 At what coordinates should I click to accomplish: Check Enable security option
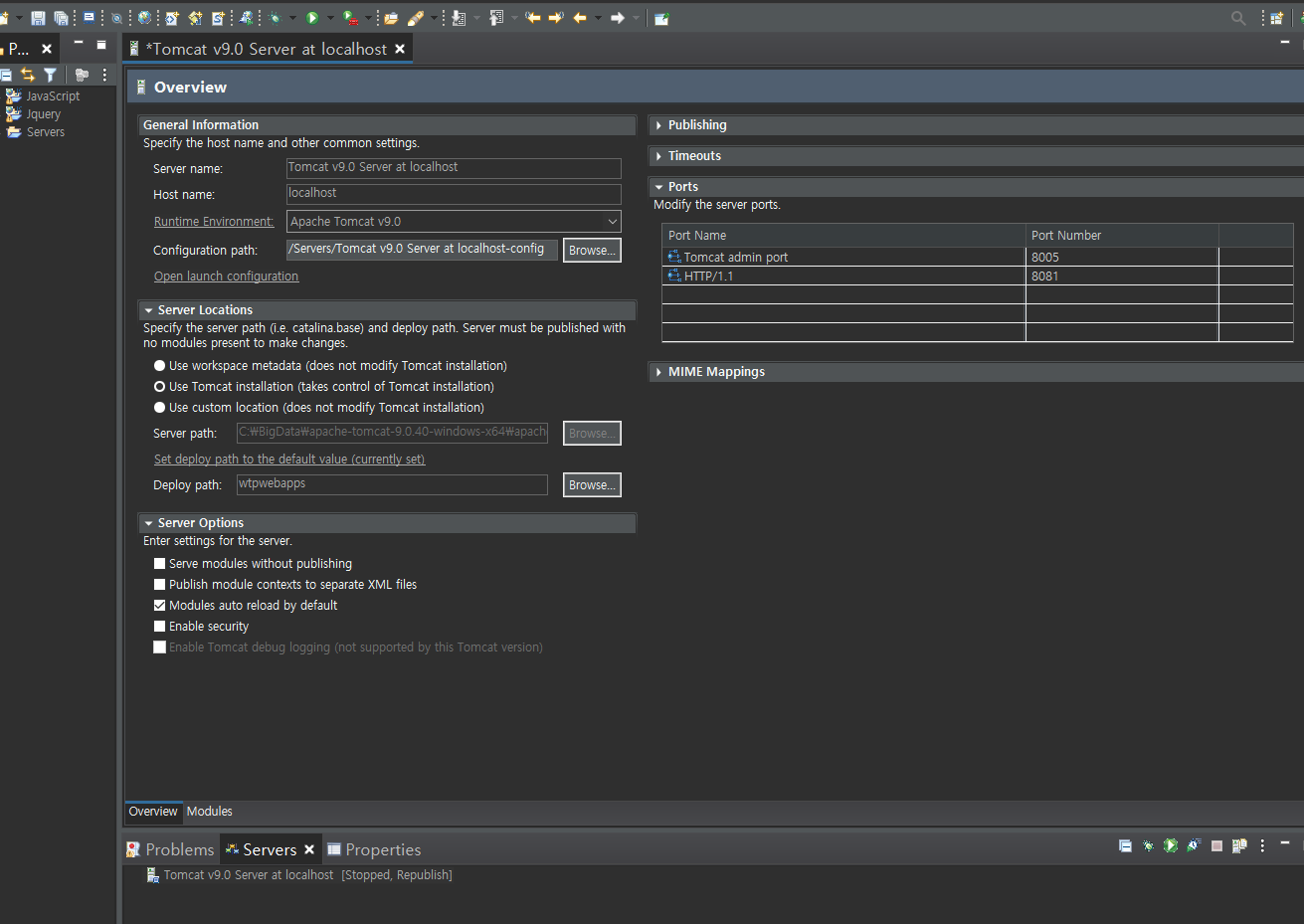click(159, 627)
